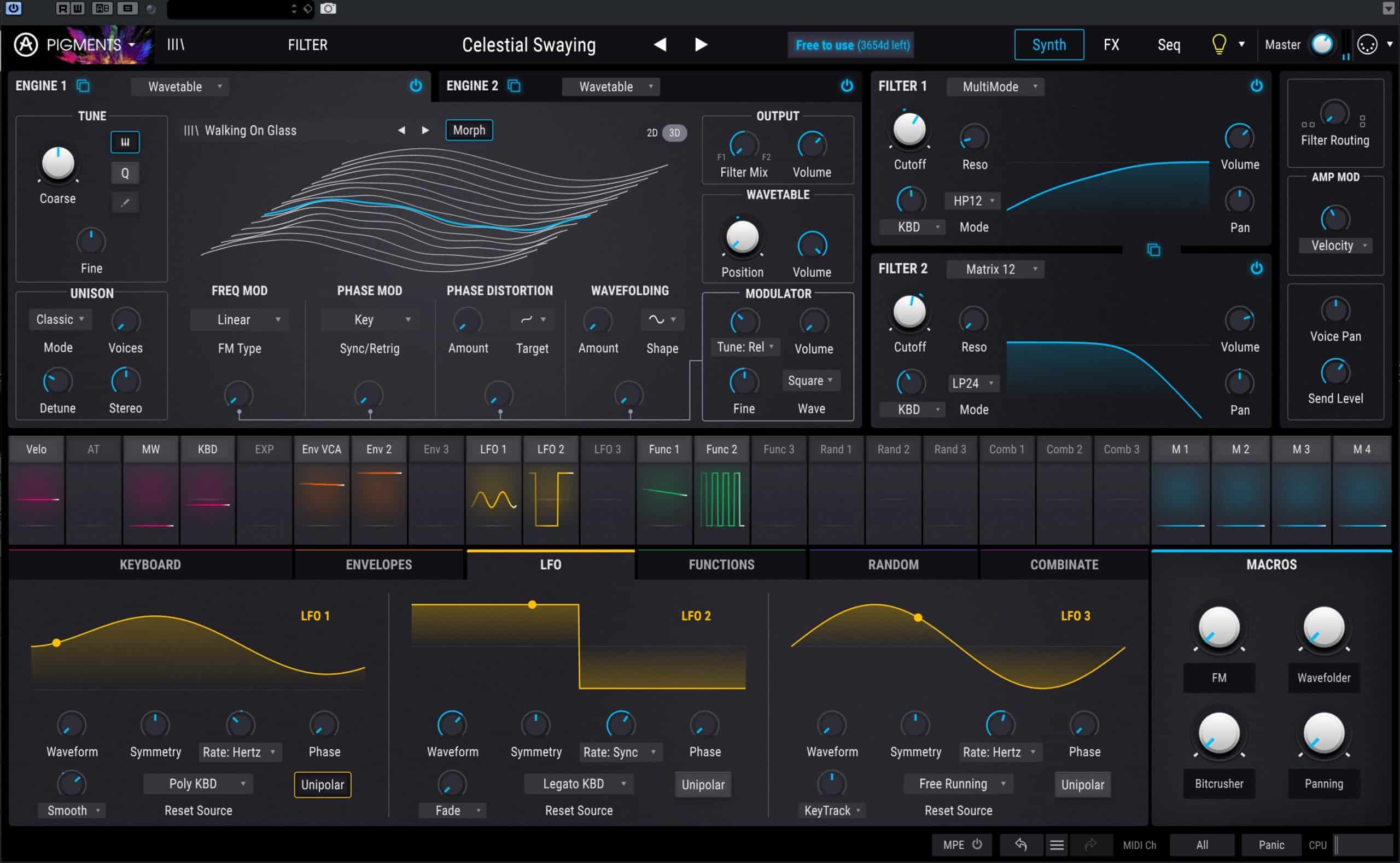The width and height of the screenshot is (1400, 863).
Task: Click the Env VCA modulation slot
Action: pos(322,489)
